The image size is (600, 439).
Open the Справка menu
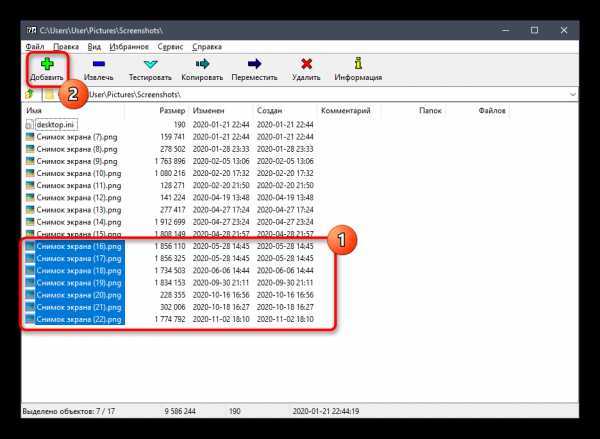pyautogui.click(x=207, y=47)
